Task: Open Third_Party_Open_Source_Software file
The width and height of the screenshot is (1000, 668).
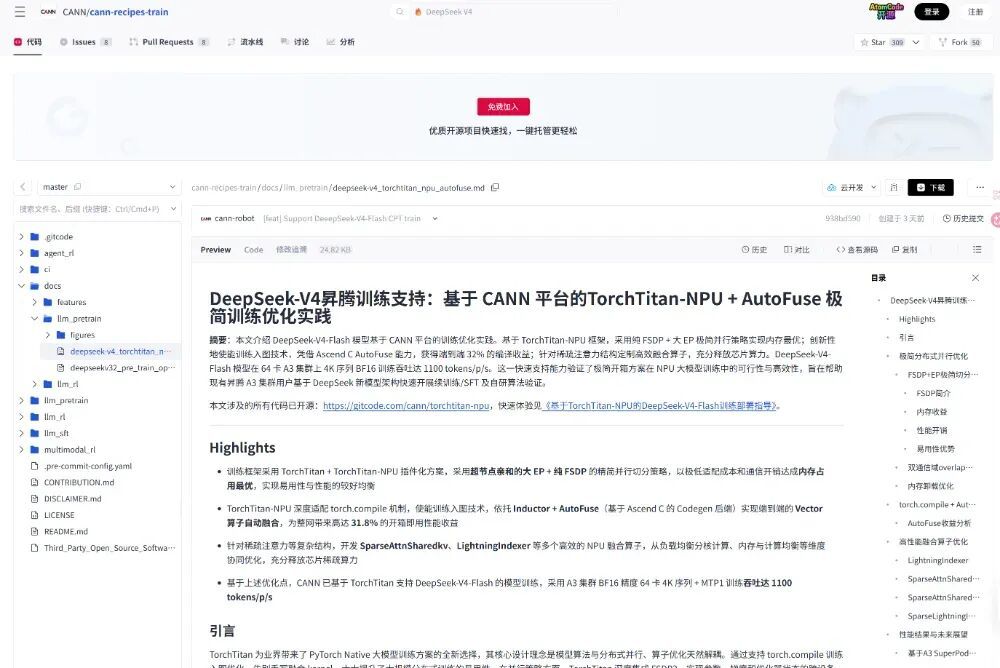Action: 109,548
